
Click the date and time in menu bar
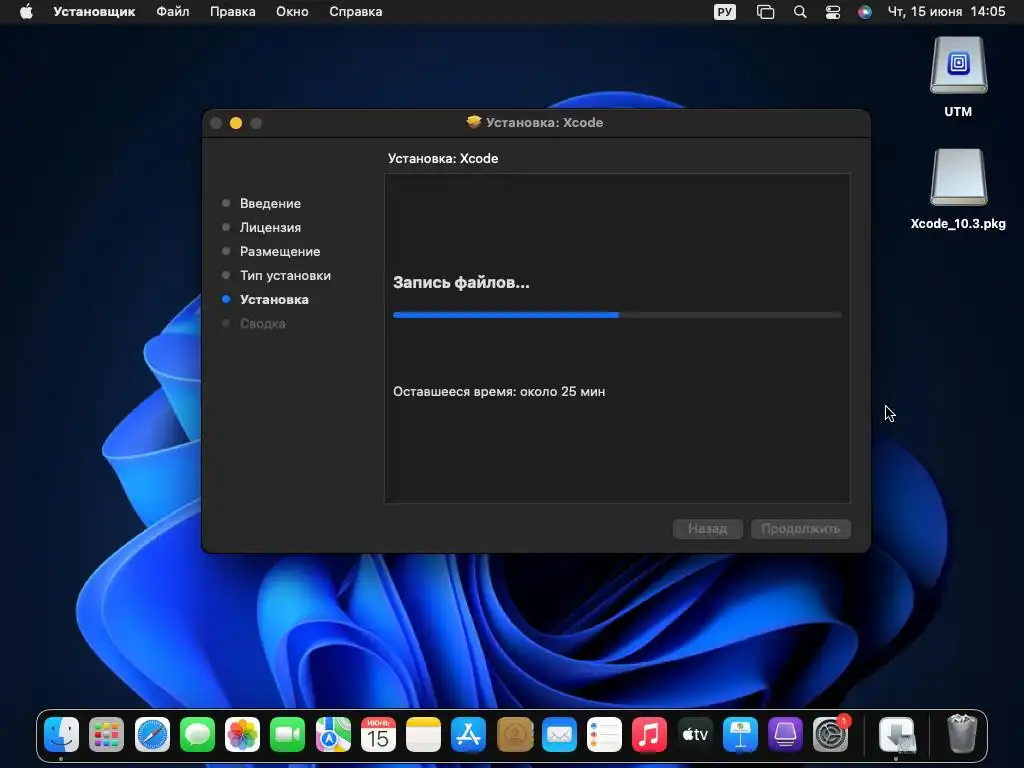tap(946, 12)
